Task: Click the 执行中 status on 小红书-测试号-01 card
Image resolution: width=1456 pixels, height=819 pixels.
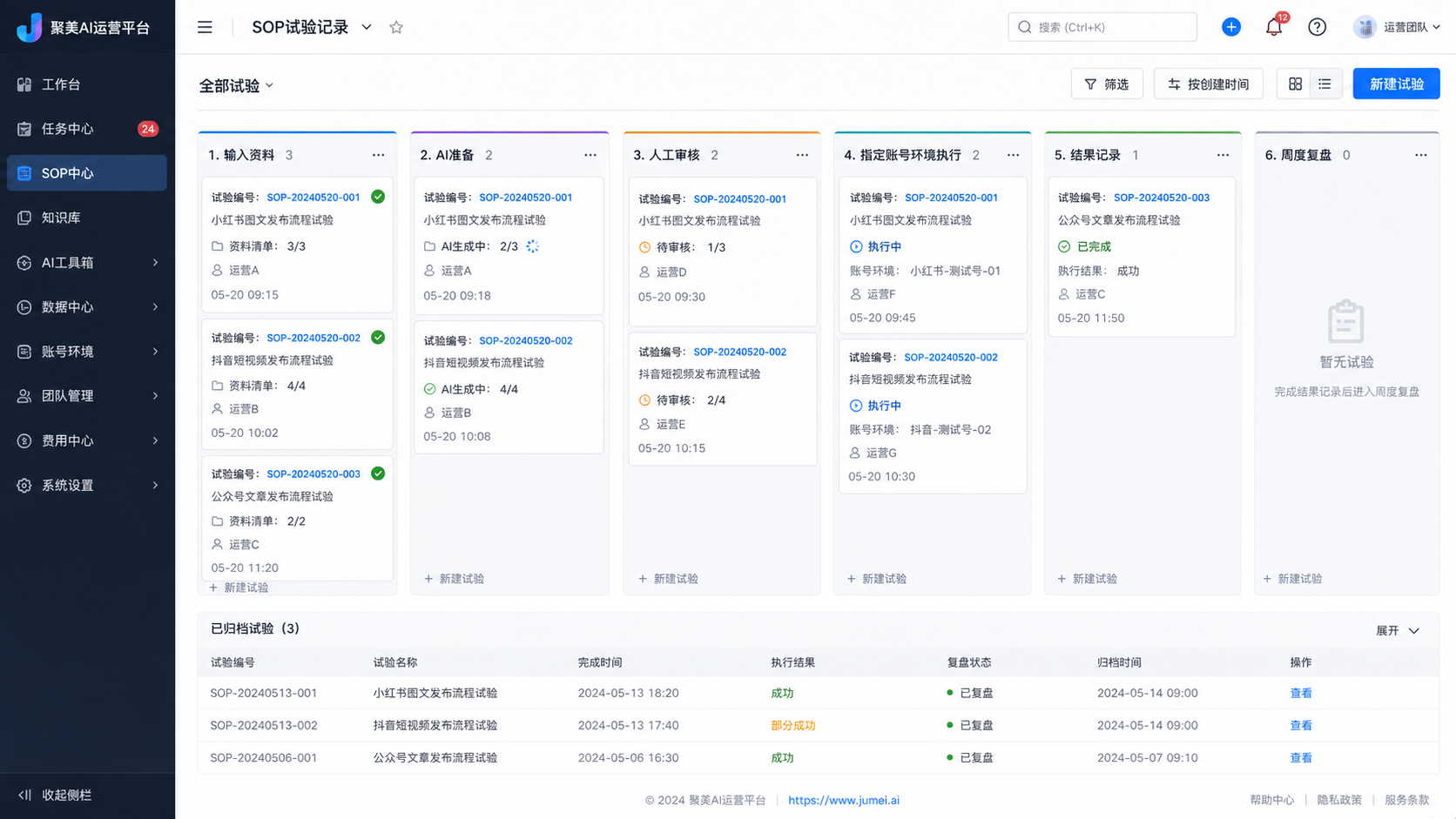Action: [875, 246]
